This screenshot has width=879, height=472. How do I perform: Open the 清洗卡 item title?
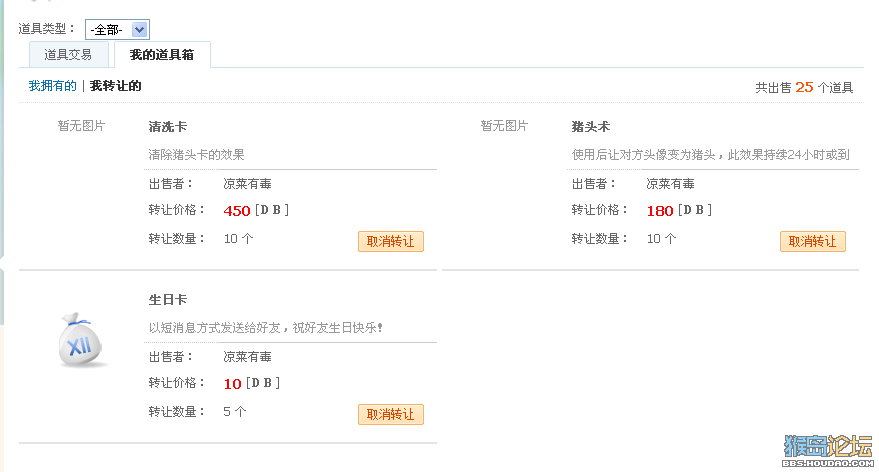[168, 127]
